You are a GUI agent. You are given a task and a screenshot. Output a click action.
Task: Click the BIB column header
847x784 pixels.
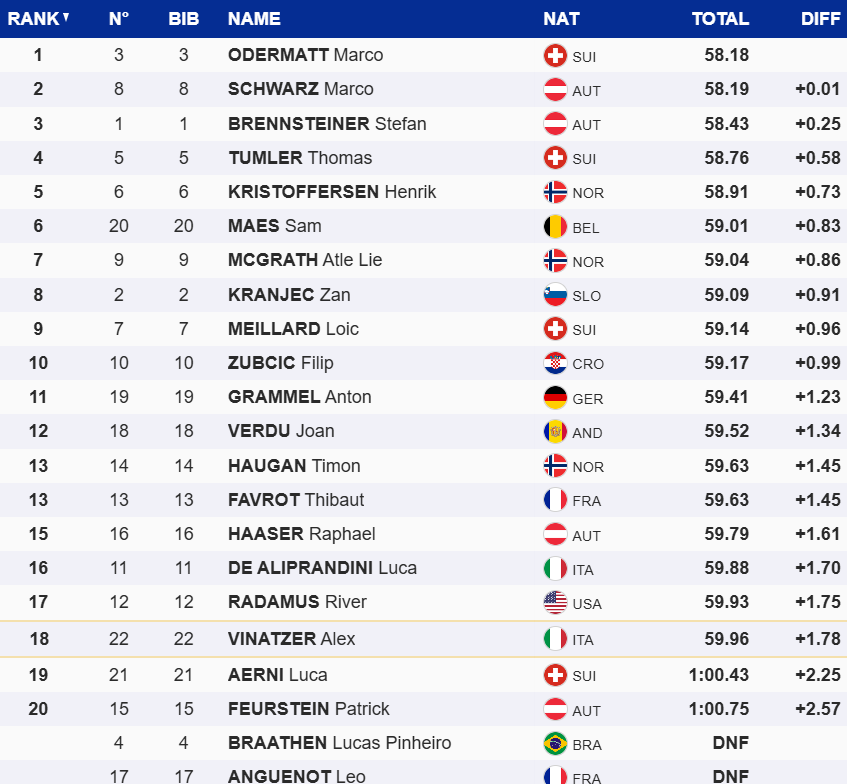[183, 18]
